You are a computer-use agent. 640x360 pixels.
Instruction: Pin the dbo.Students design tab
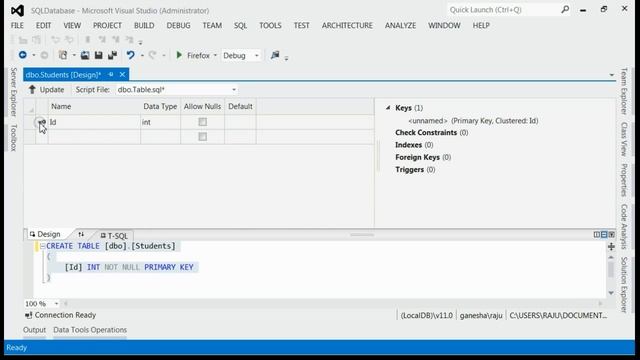111,75
